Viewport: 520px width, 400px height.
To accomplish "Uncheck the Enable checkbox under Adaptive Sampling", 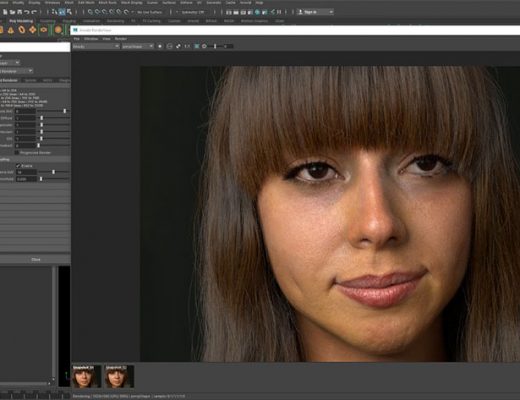I will (x=18, y=165).
